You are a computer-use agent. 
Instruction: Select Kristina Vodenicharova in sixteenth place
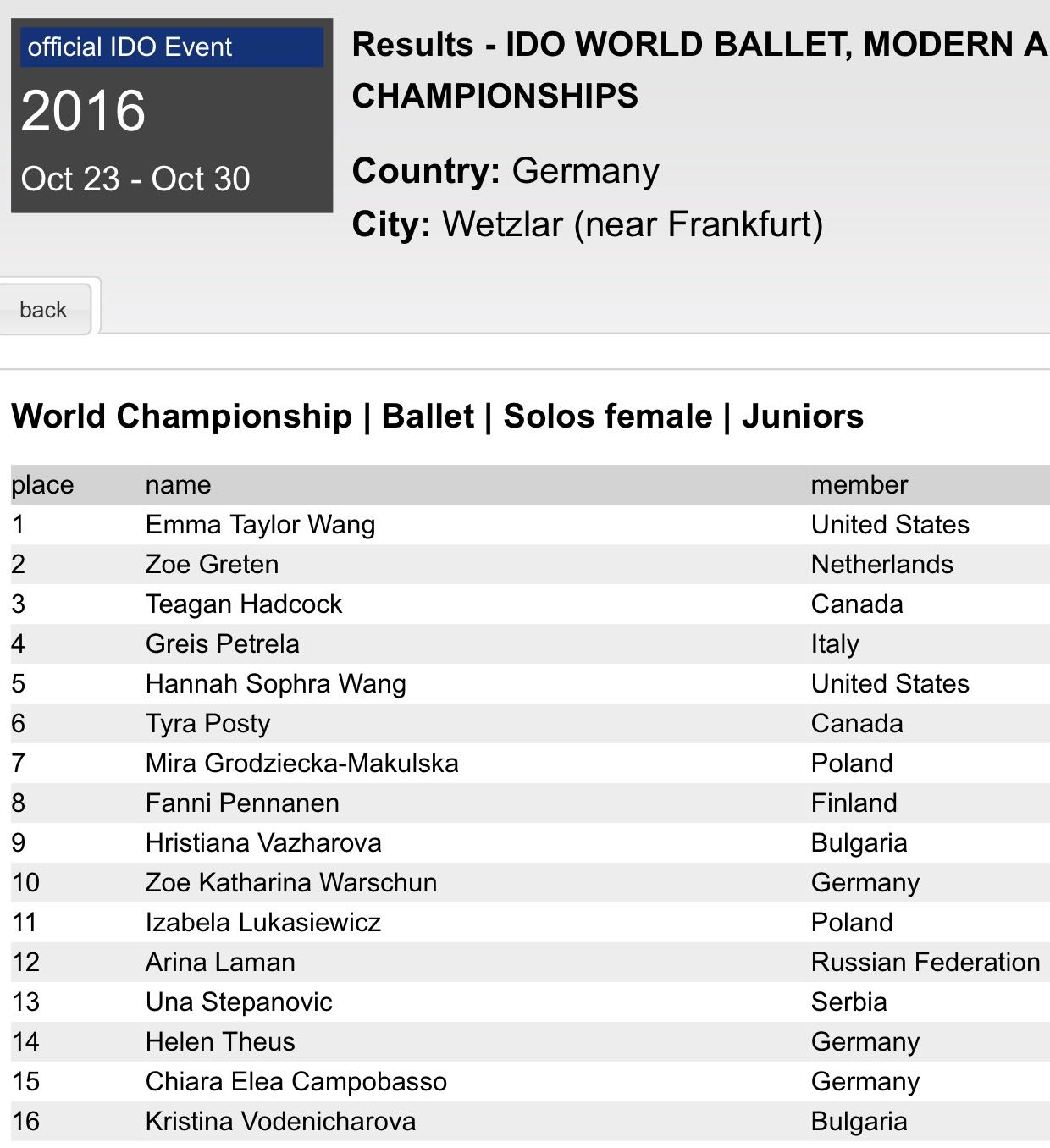(280, 1122)
